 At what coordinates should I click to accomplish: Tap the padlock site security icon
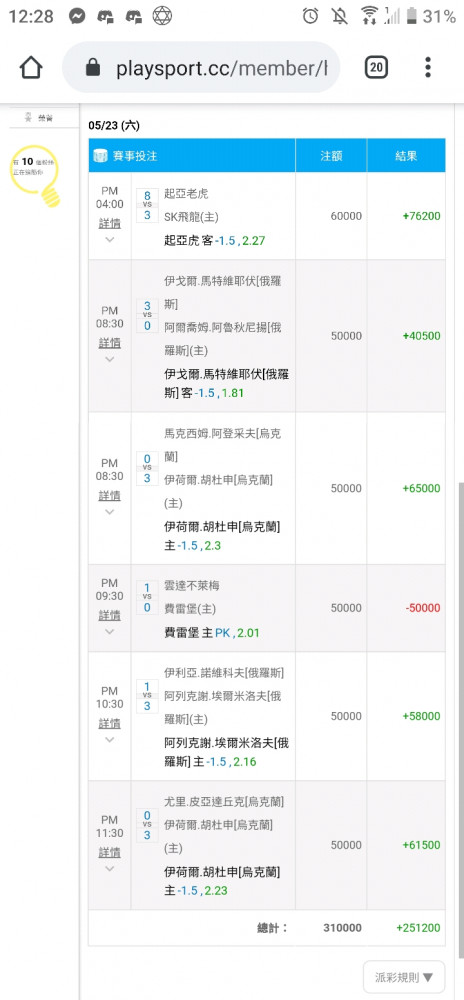[93, 68]
